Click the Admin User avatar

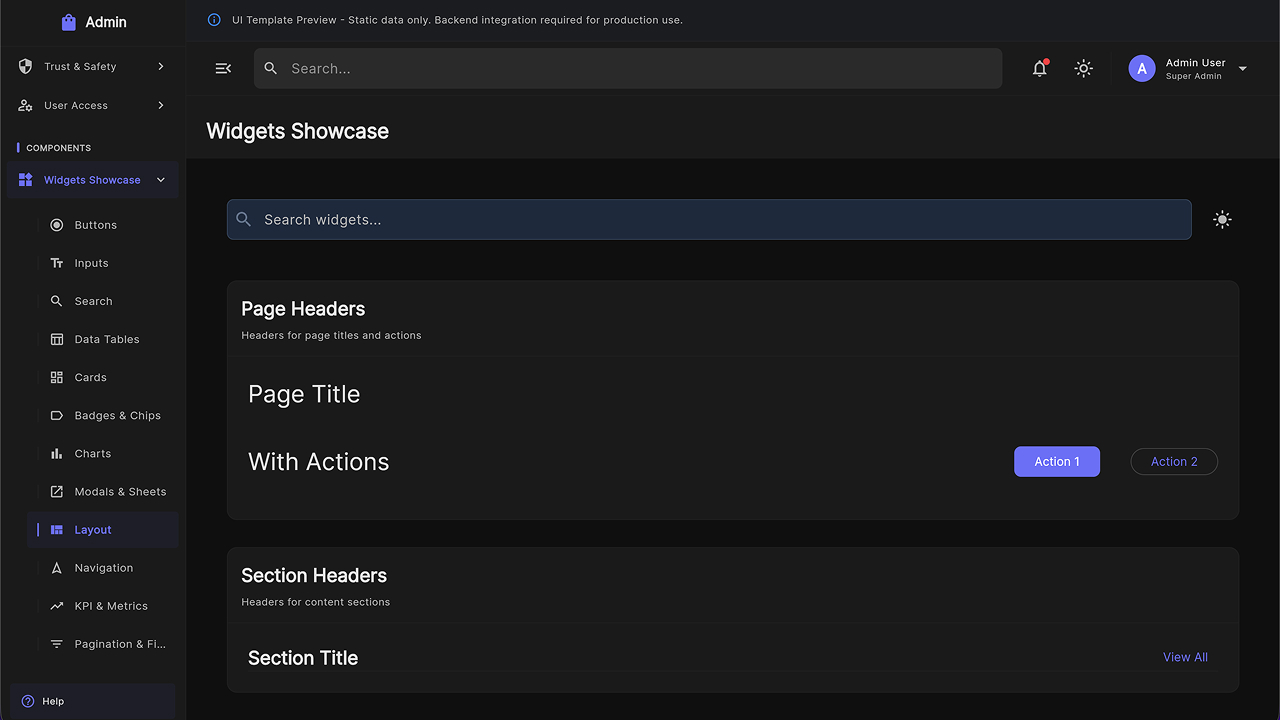(1142, 68)
